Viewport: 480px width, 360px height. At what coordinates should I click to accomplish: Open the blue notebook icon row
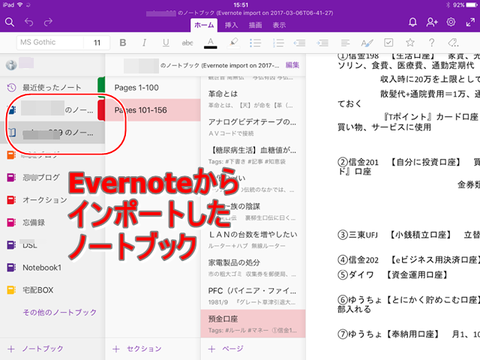pos(52,110)
